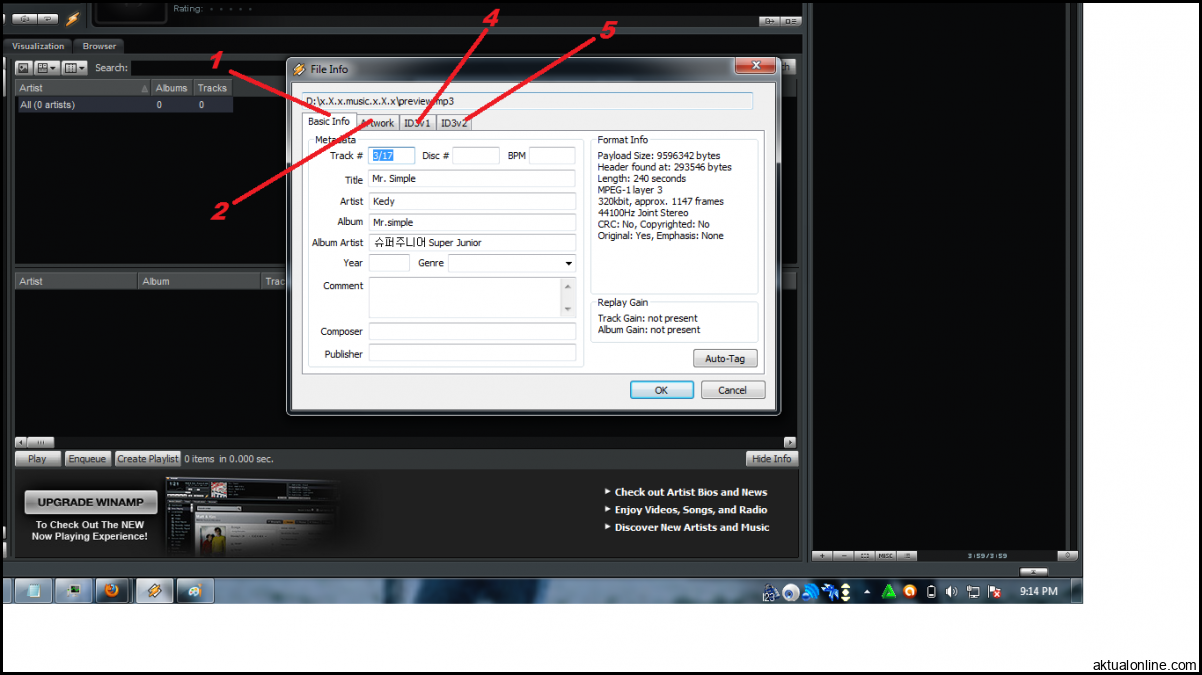Select the Artwork tab in File Info
This screenshot has height=675, width=1202.
coord(377,123)
